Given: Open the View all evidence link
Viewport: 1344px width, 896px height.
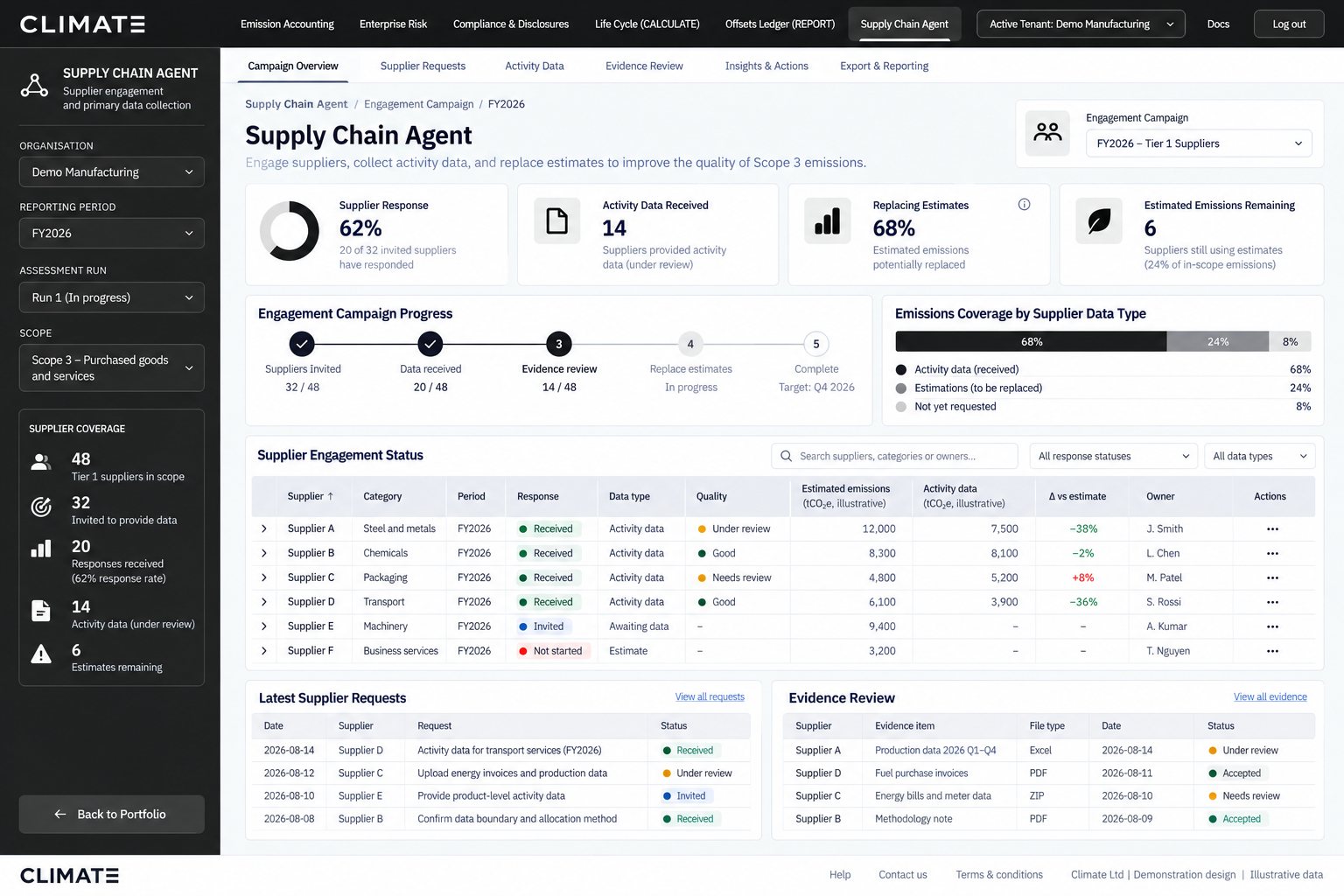Looking at the screenshot, I should pos(1270,697).
